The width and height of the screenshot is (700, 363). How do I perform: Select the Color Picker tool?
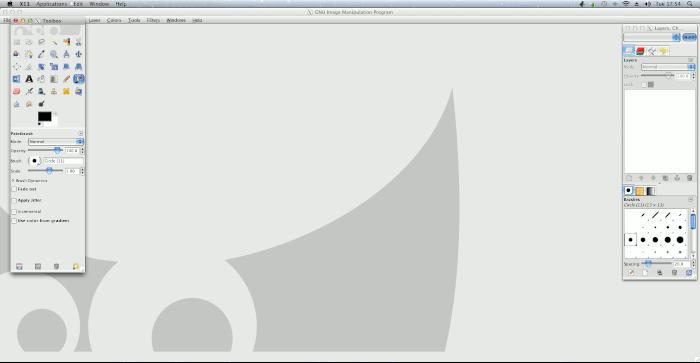[x=42, y=54]
